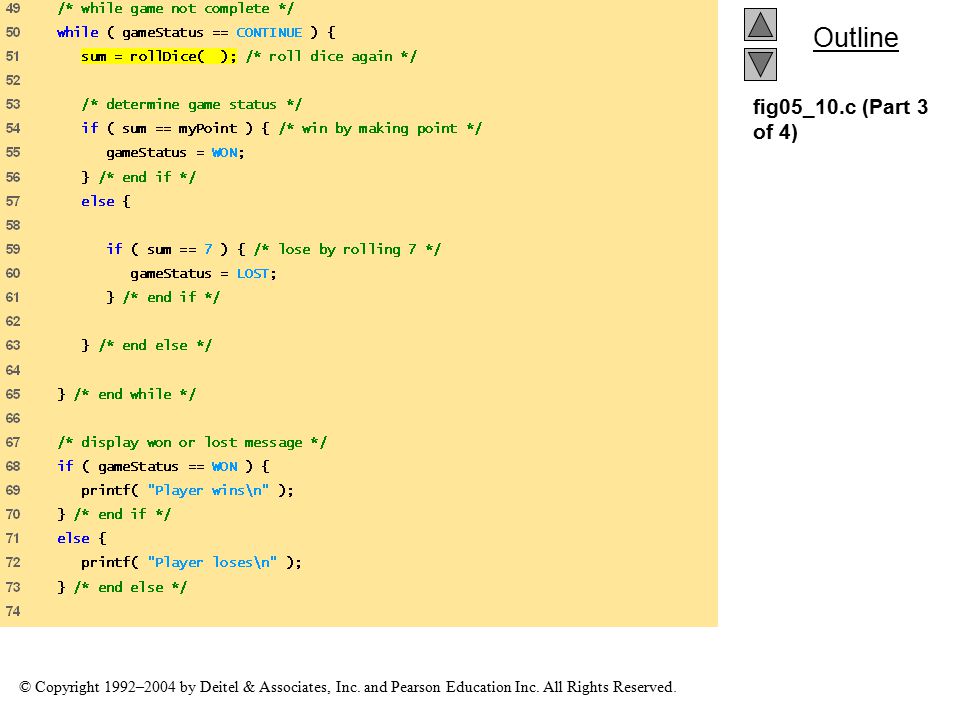Click 'if ( gameStatus == WON ) {' on line 68
Viewport: 960px width, 720px height.
[x=163, y=467]
